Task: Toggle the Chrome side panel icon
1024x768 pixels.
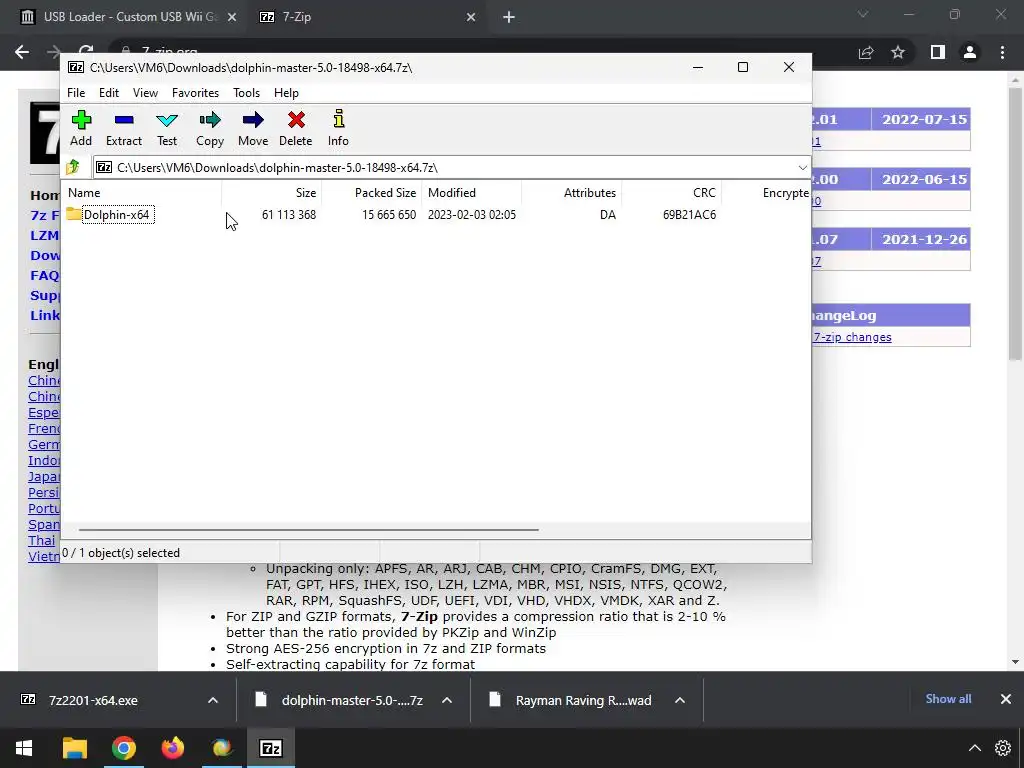Action: [x=938, y=52]
